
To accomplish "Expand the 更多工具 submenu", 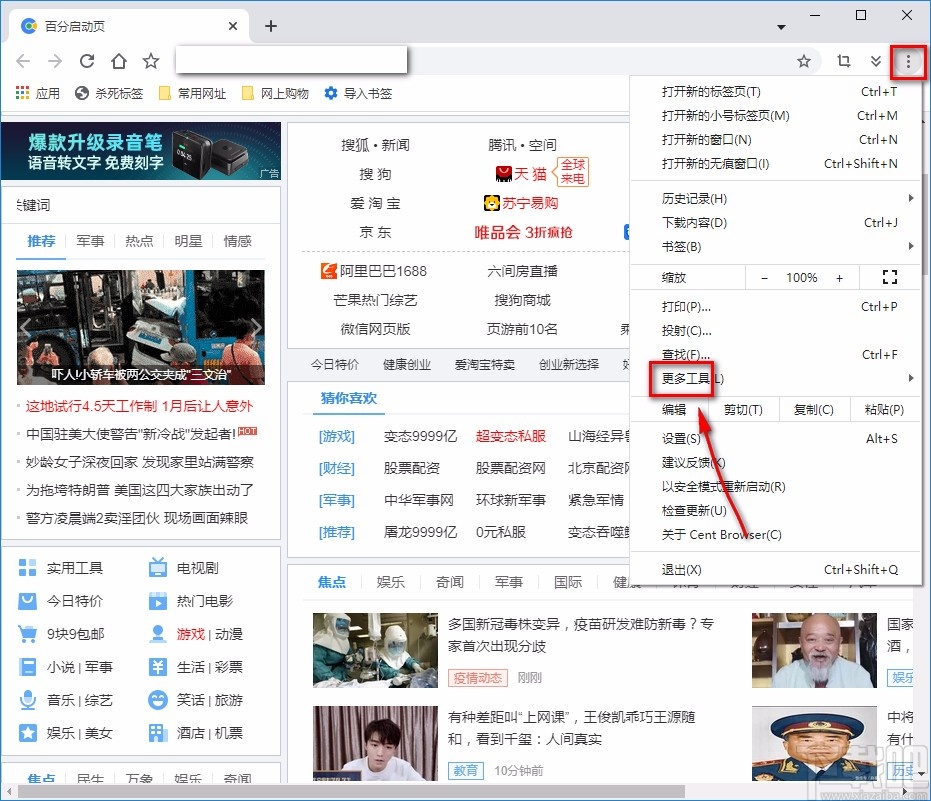I will point(692,379).
